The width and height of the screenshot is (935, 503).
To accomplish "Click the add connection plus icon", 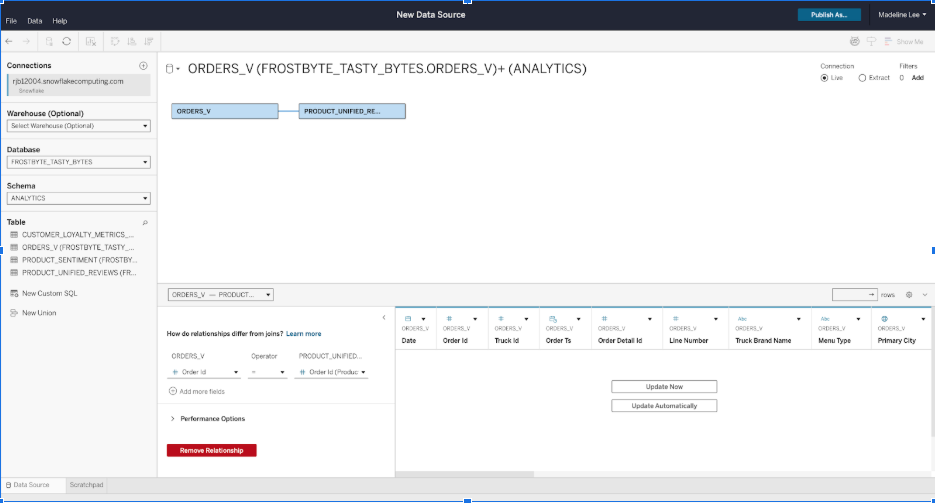I will [x=143, y=65].
